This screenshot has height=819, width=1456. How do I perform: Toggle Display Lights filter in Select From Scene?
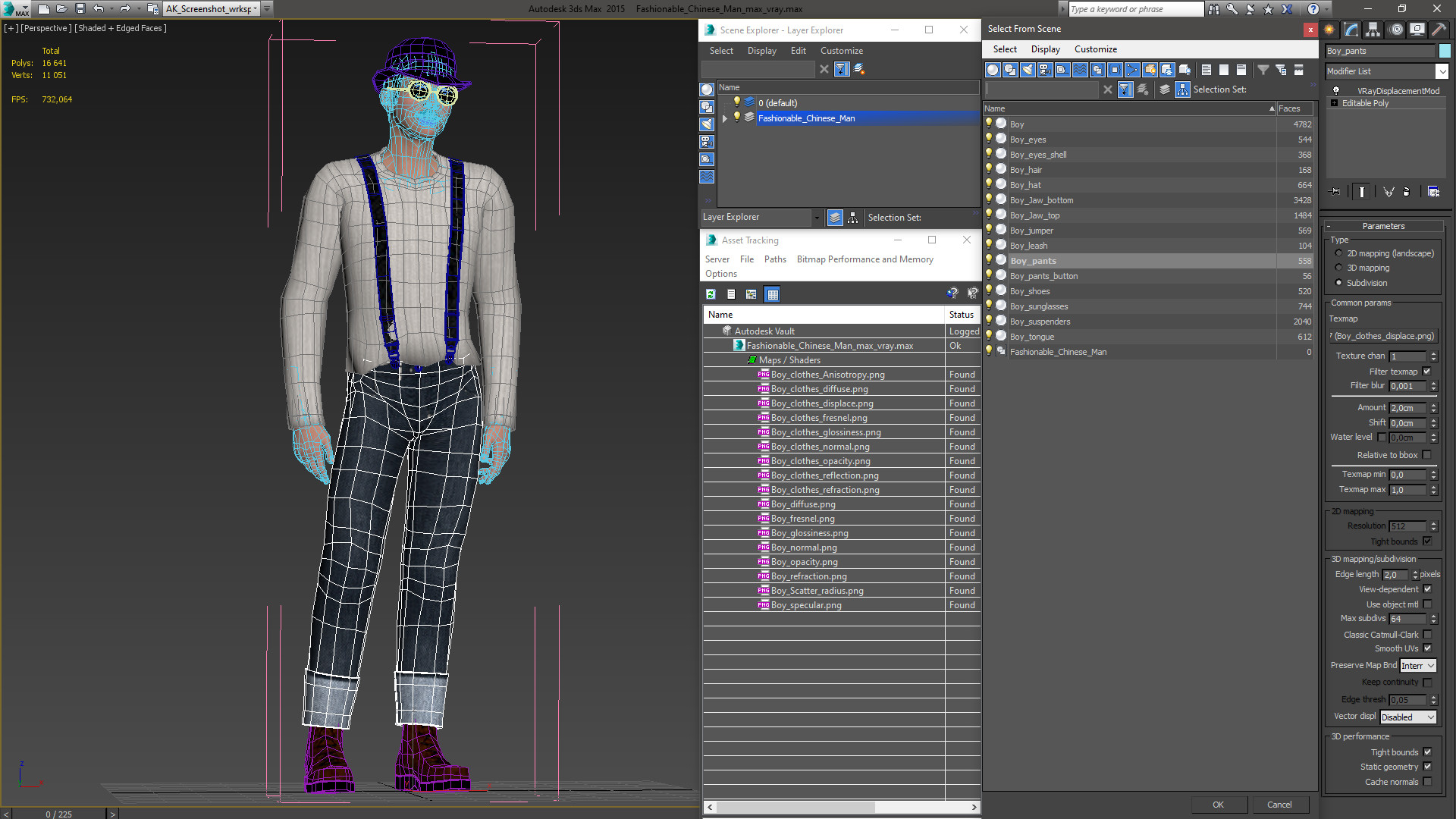[1028, 70]
